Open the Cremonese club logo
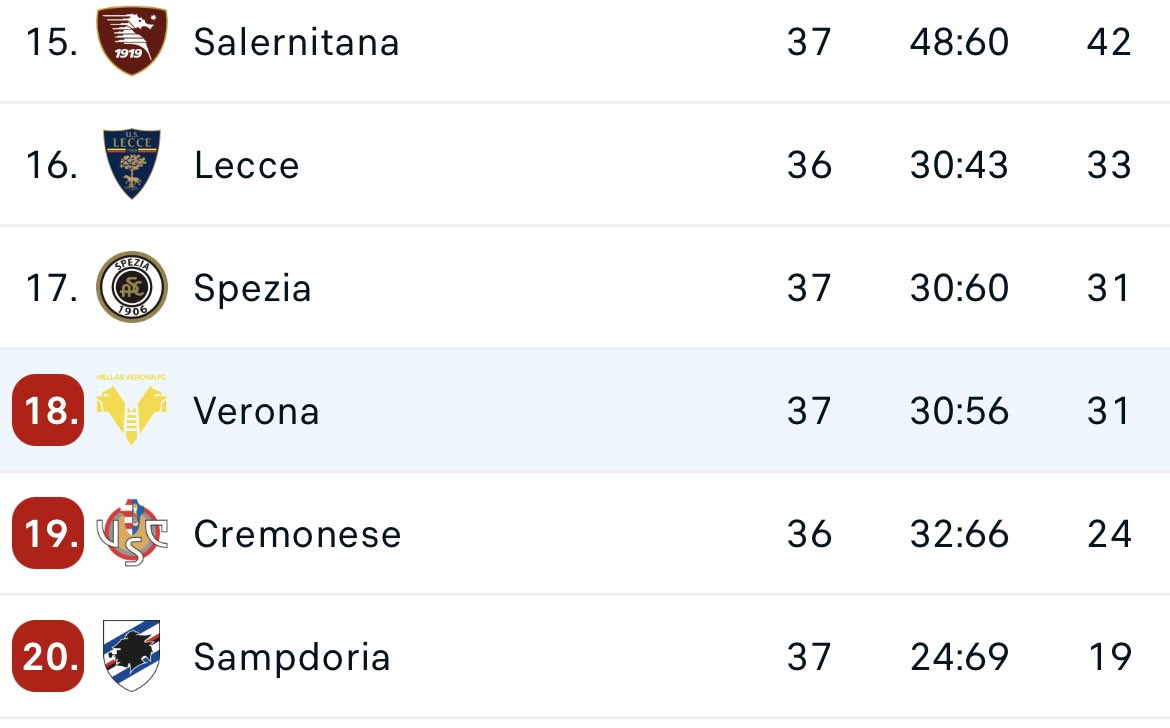This screenshot has width=1170, height=728. point(132,533)
